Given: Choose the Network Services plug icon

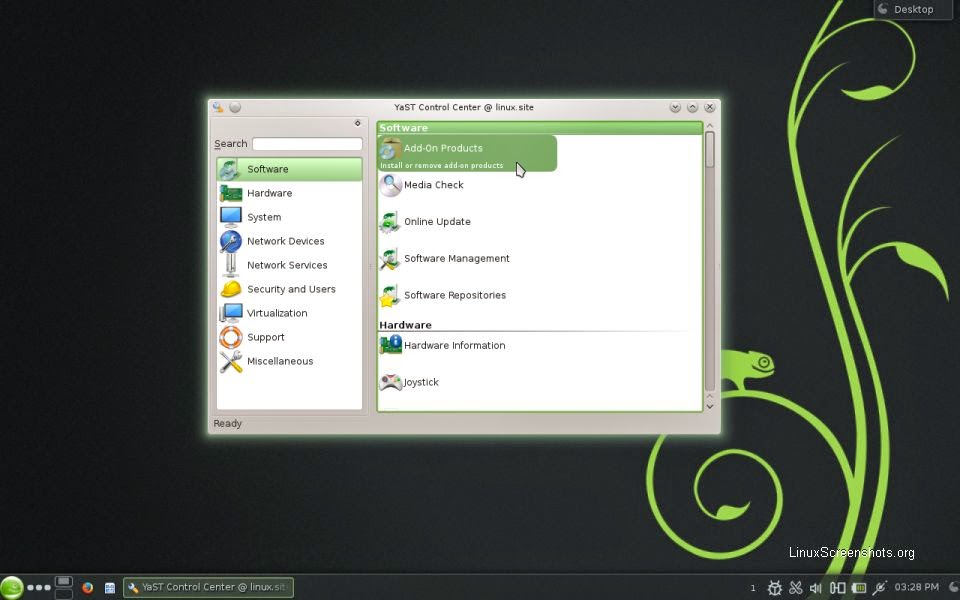Looking at the screenshot, I should click(x=230, y=264).
